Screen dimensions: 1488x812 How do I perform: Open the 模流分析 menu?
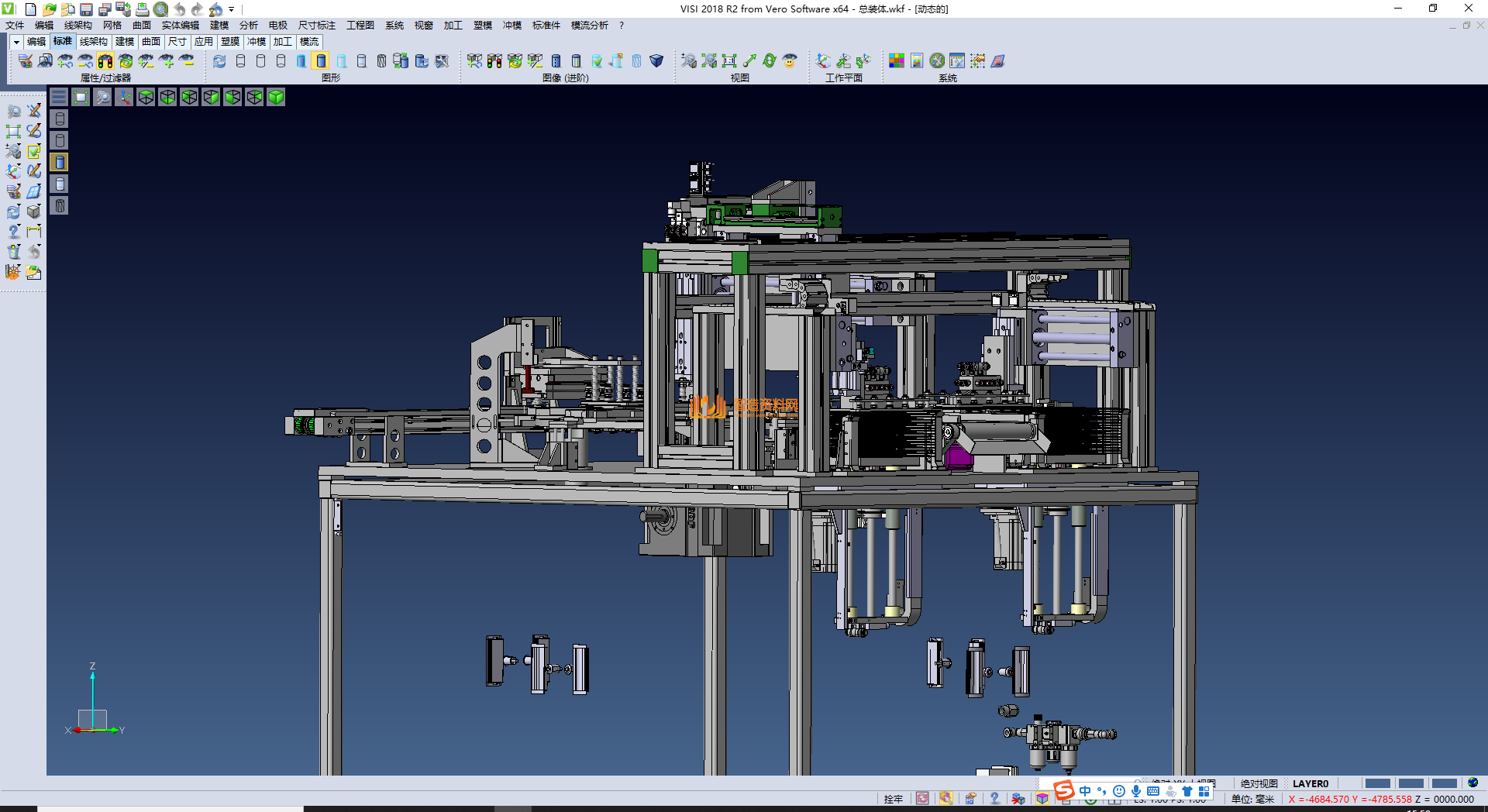point(589,26)
